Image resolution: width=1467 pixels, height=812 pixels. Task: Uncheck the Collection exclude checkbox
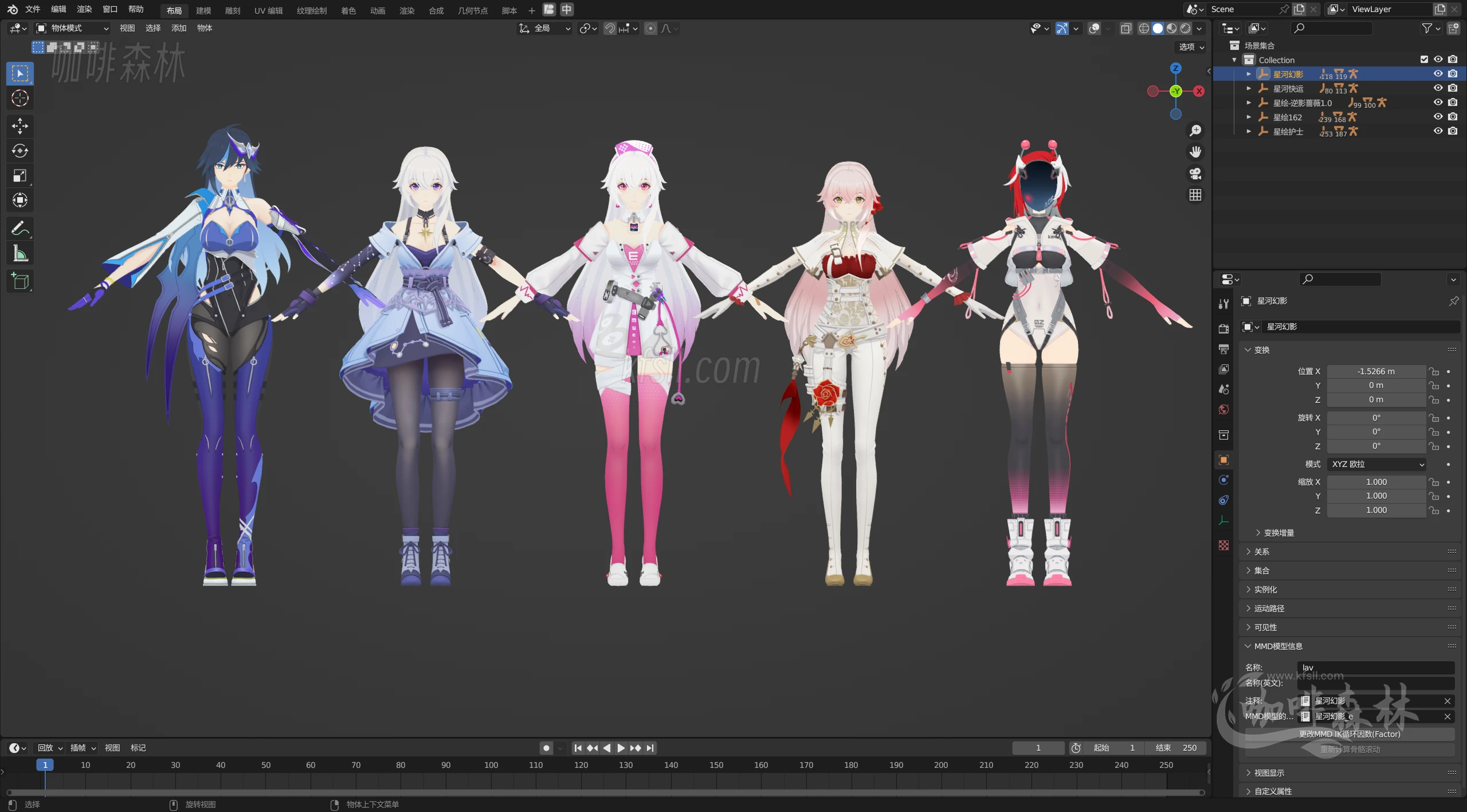pyautogui.click(x=1424, y=60)
